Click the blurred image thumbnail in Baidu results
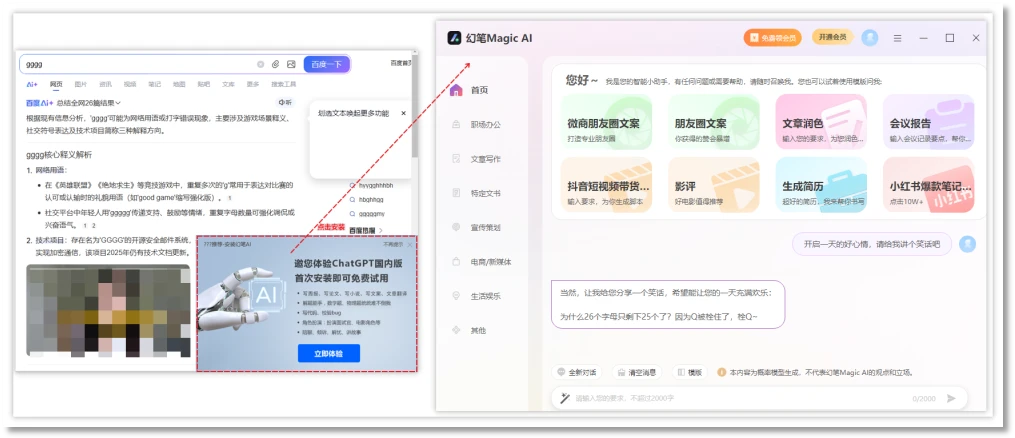This screenshot has height=438, width=1015. 108,311
